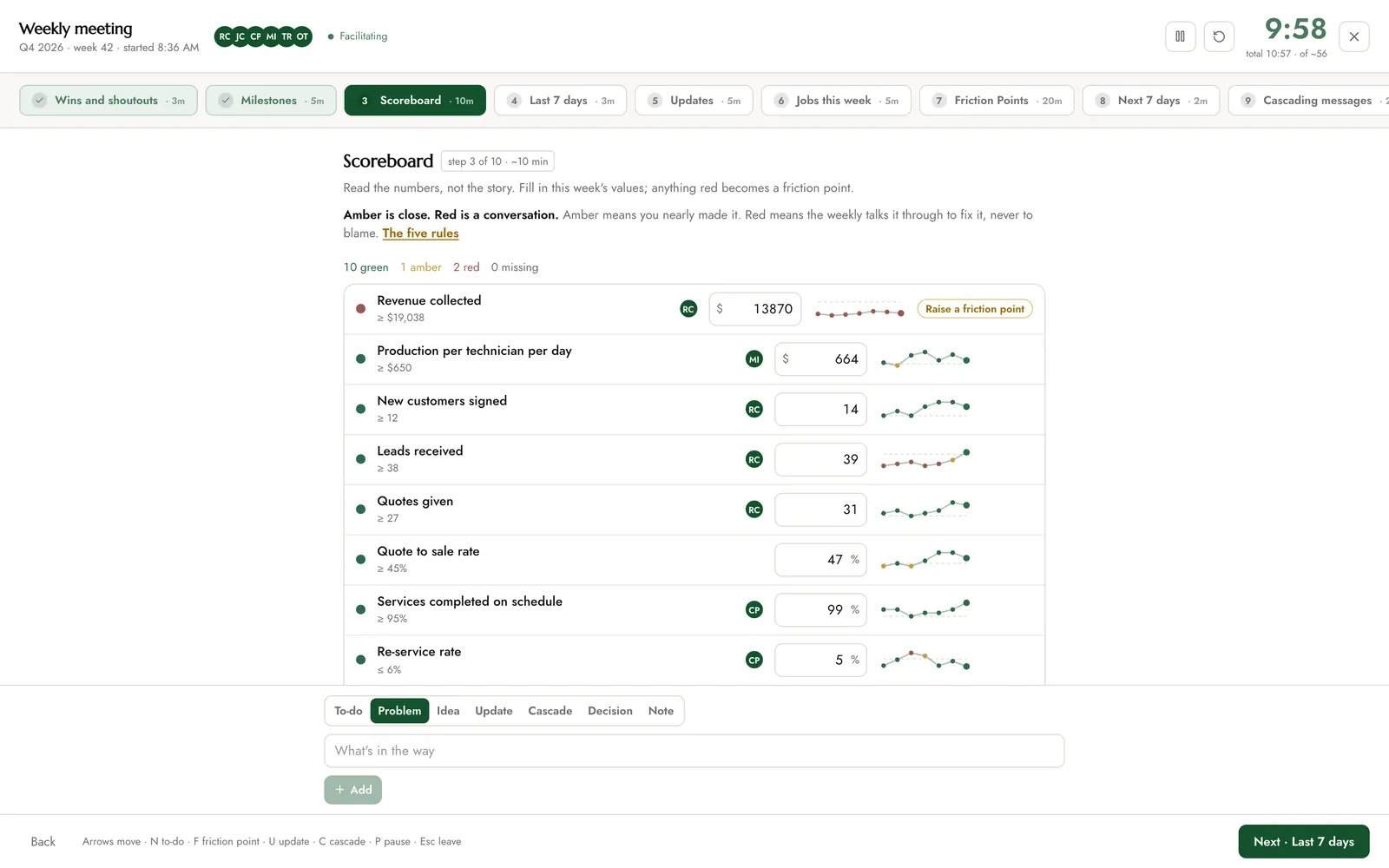This screenshot has width=1389, height=868.
Task: Pause the meeting timer
Action: (1180, 36)
